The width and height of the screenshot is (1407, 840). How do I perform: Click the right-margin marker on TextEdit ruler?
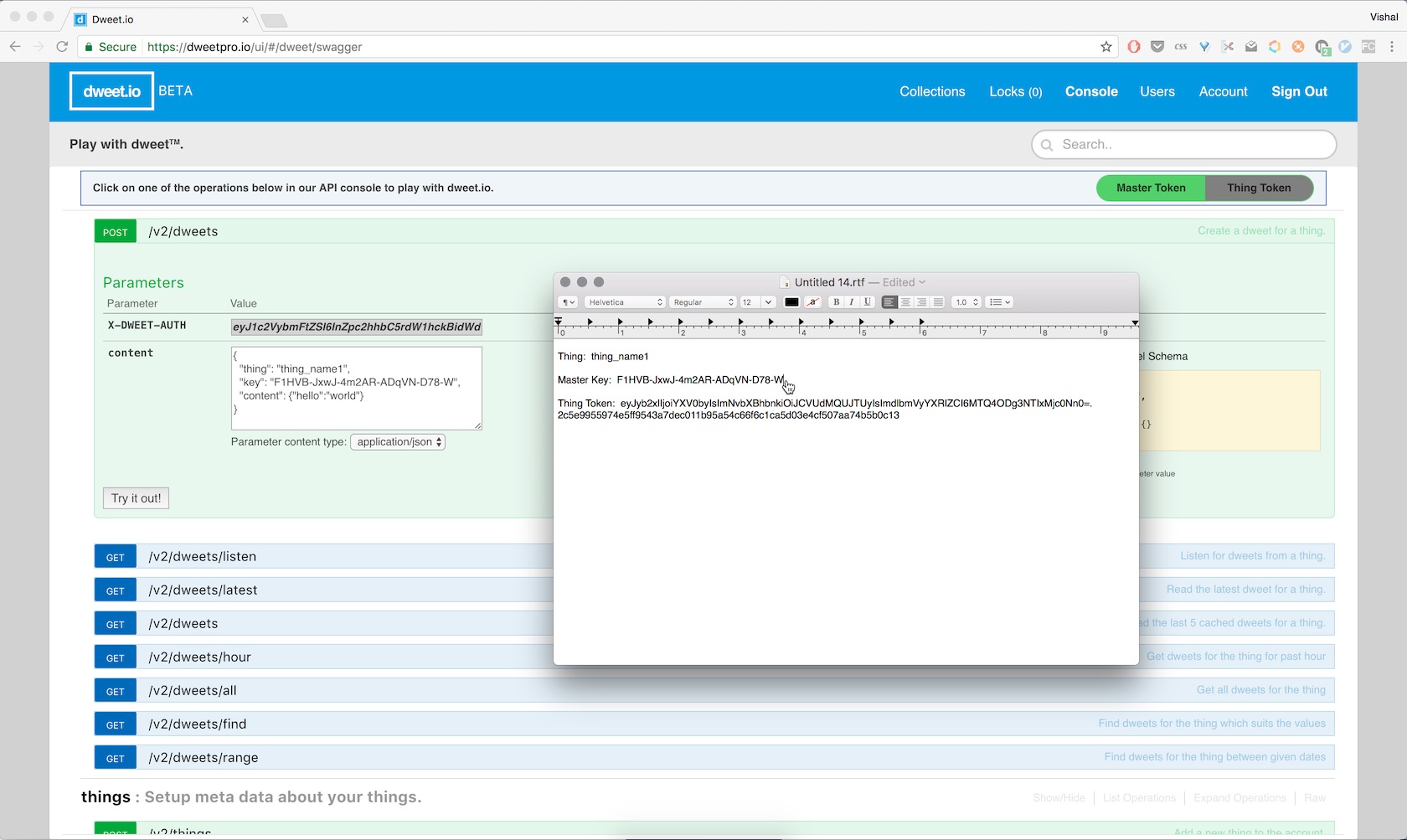1135,322
